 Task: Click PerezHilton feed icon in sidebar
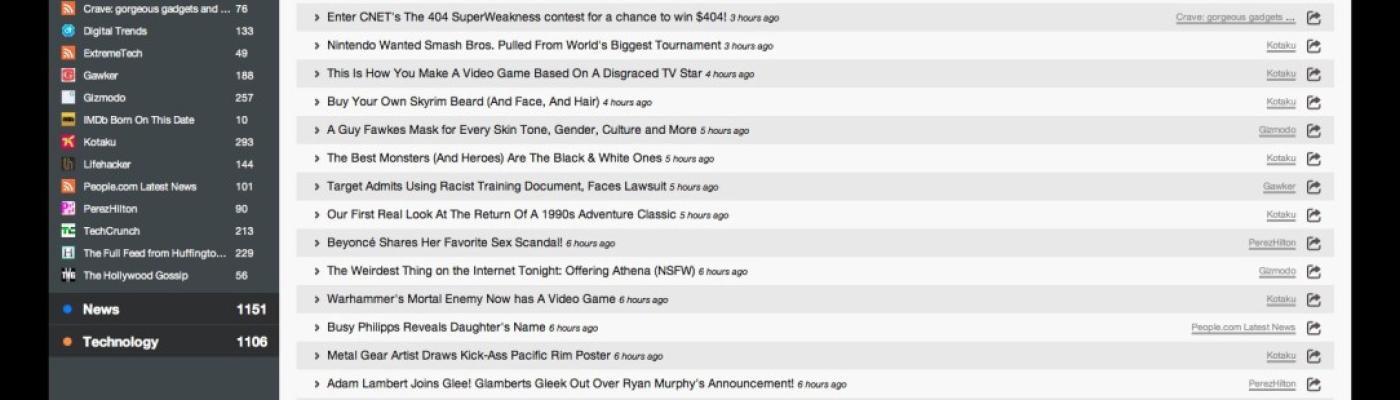point(68,209)
